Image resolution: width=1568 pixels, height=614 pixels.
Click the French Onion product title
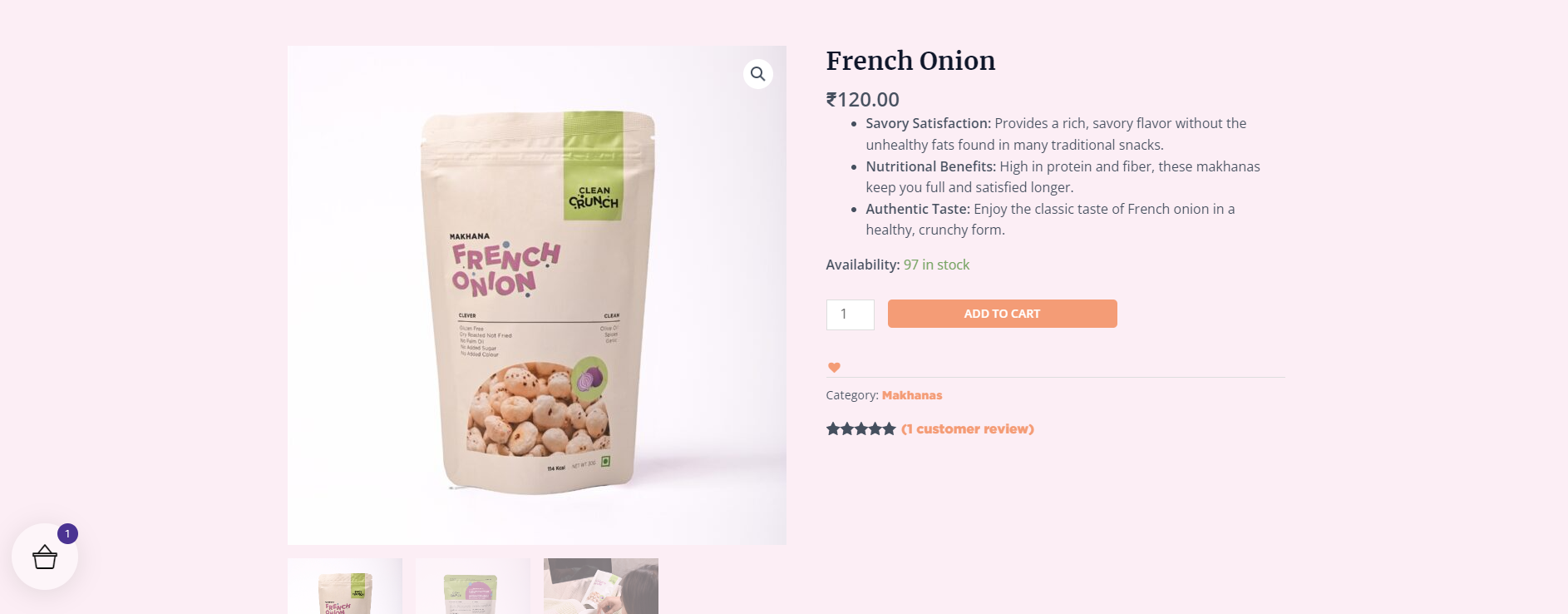pos(910,61)
